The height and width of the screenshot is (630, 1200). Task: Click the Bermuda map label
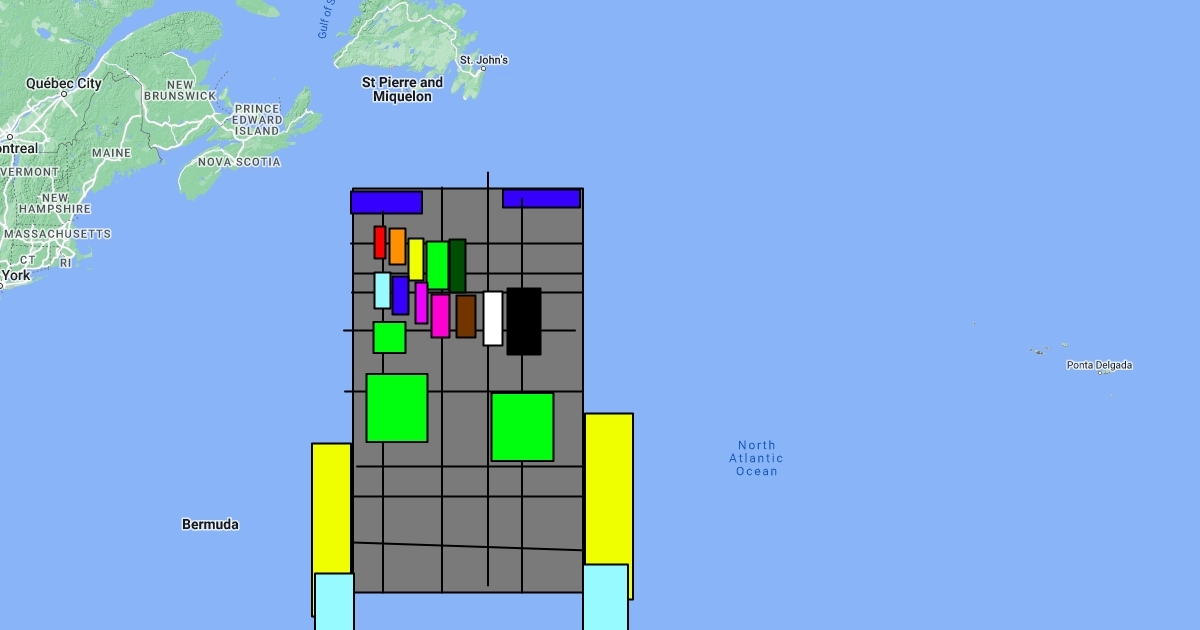click(210, 525)
